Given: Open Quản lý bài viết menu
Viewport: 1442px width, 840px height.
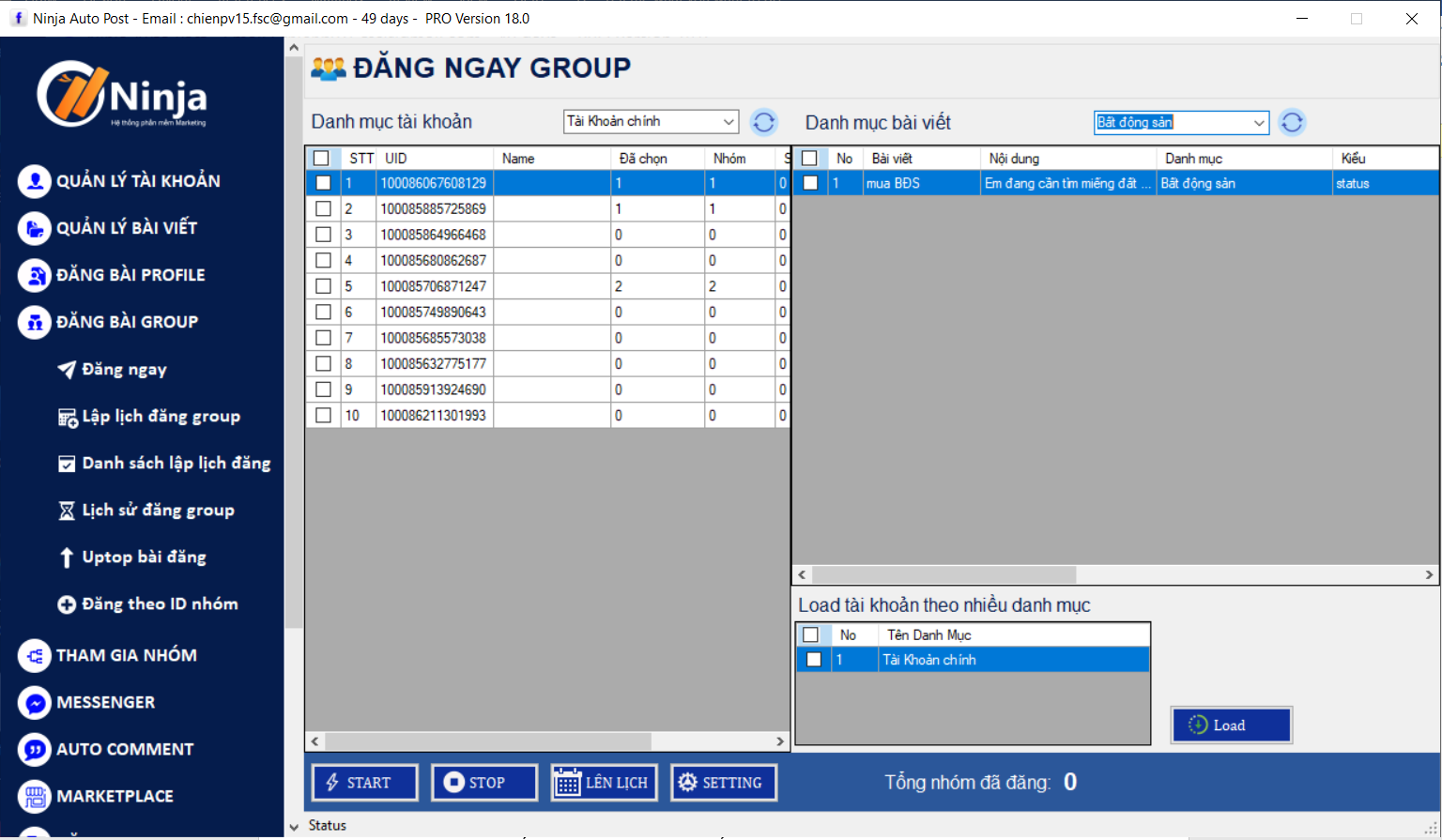Looking at the screenshot, I should [x=127, y=228].
